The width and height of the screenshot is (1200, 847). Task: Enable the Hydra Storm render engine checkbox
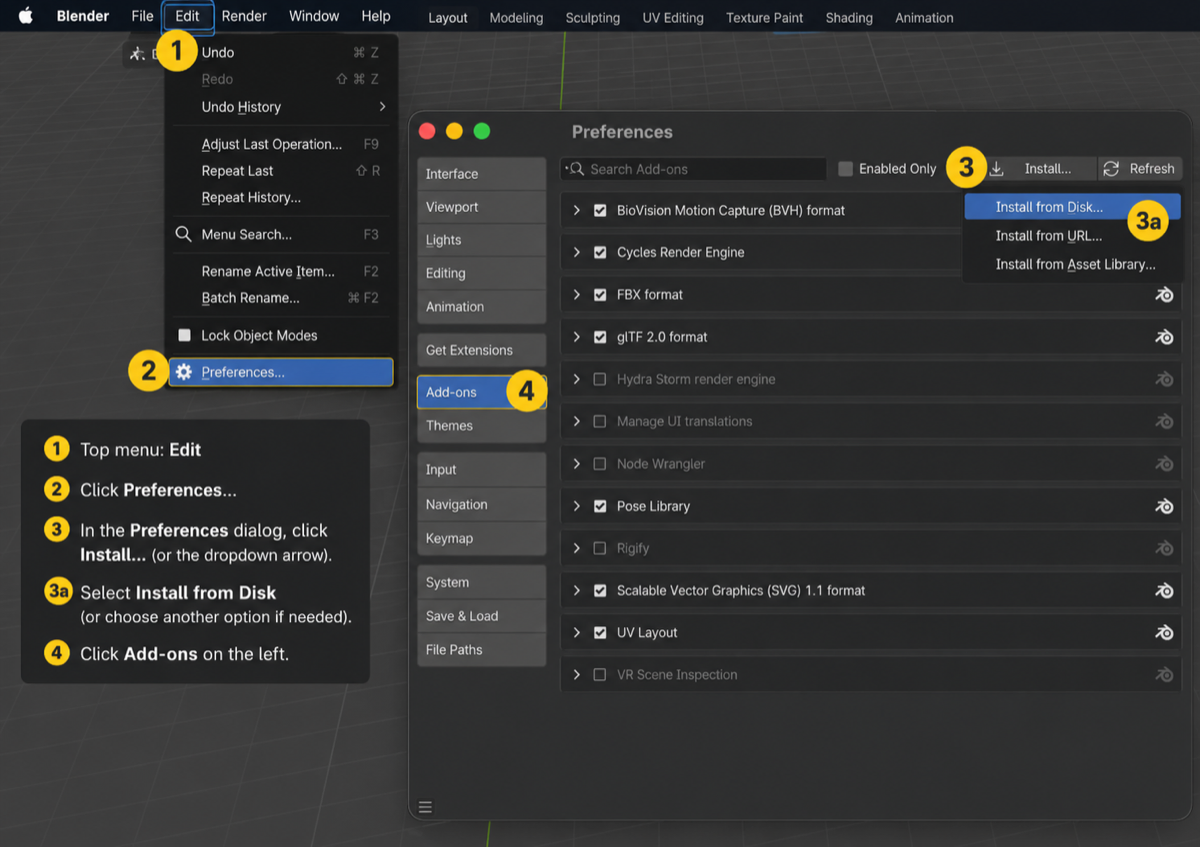click(x=600, y=379)
